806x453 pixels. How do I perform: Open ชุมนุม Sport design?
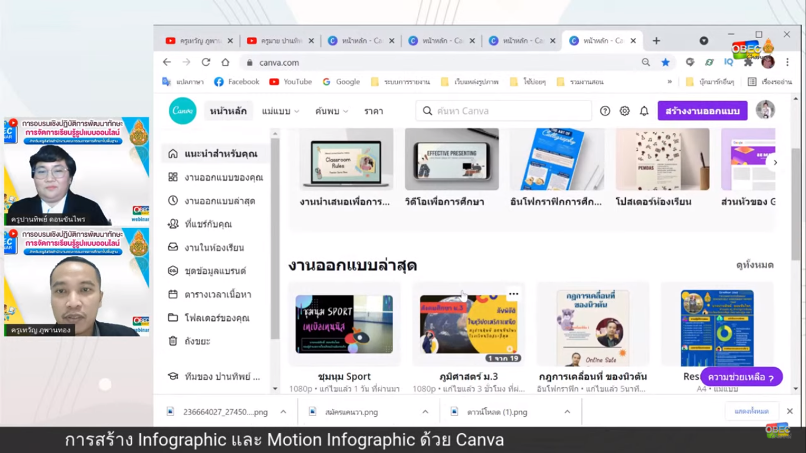pos(344,324)
